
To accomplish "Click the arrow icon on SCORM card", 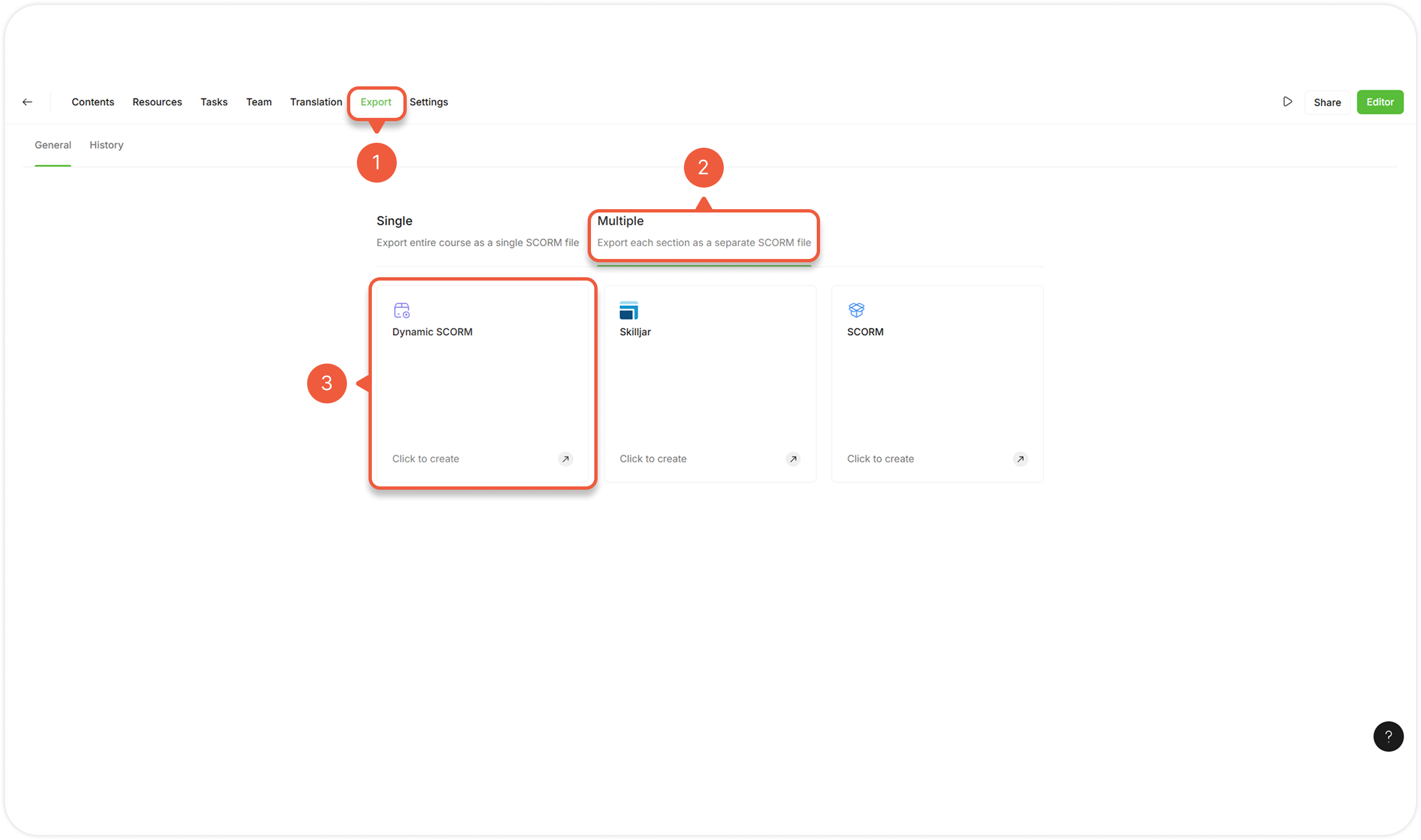I will (1020, 459).
